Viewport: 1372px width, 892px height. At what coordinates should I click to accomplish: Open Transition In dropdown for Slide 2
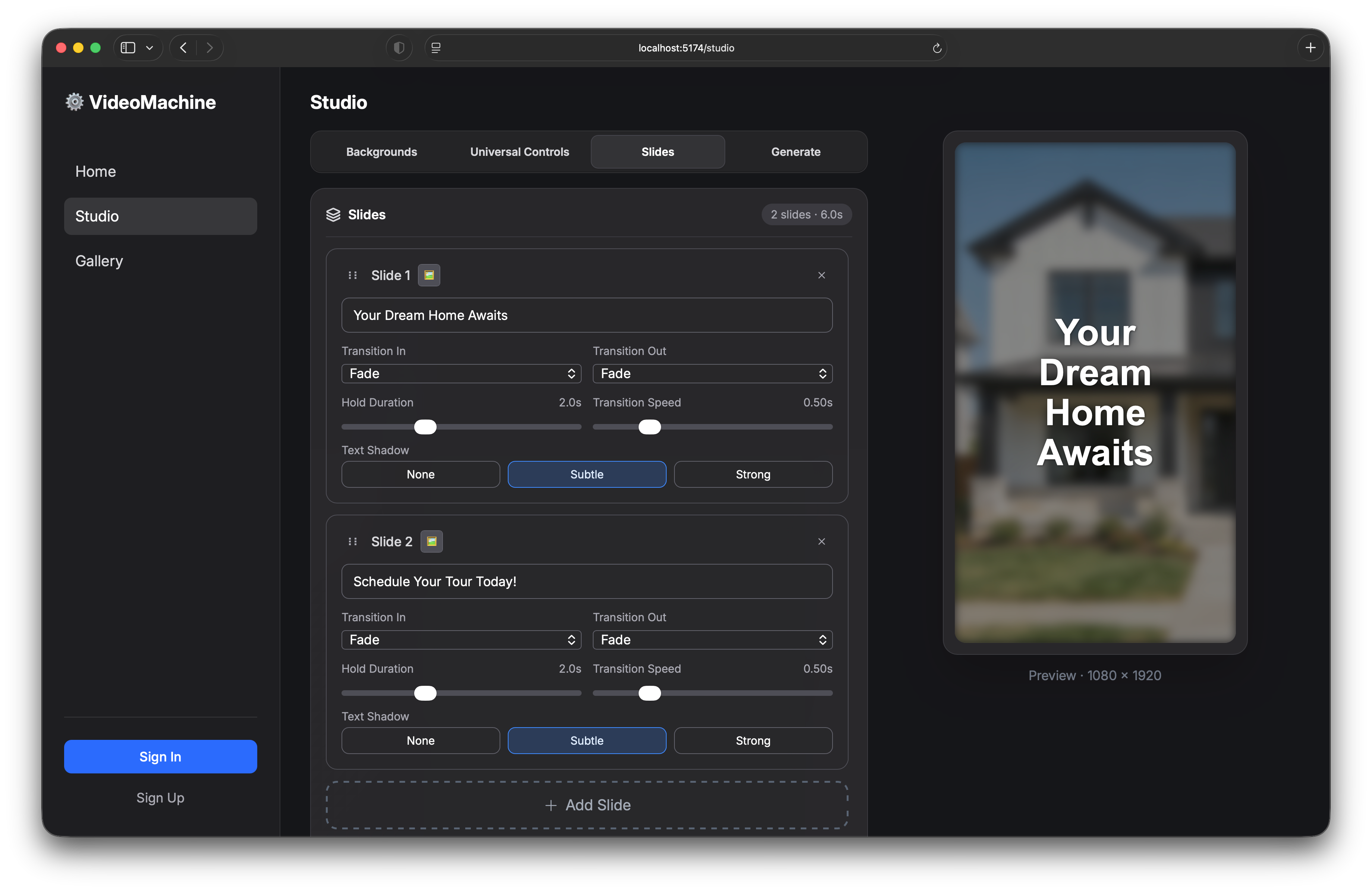pyautogui.click(x=461, y=640)
